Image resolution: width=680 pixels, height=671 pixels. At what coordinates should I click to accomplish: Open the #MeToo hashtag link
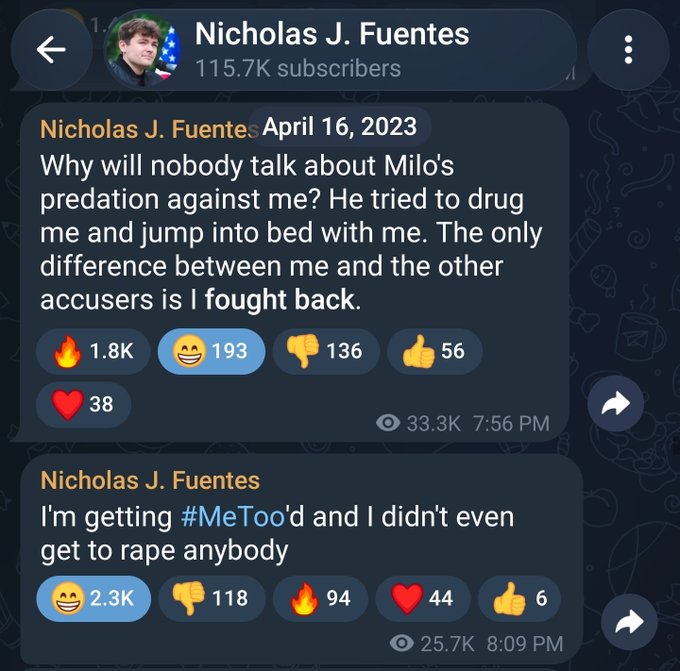[x=233, y=517]
